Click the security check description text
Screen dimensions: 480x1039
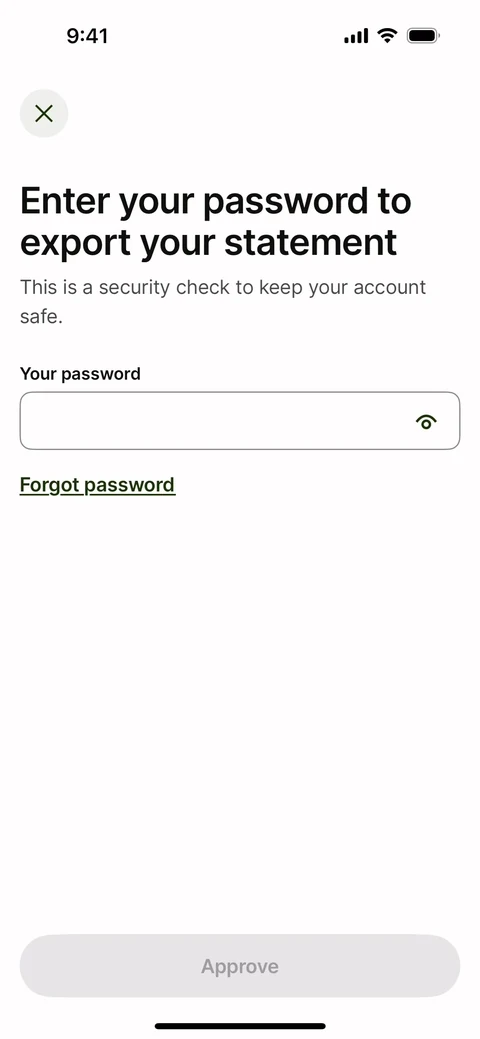(x=223, y=302)
